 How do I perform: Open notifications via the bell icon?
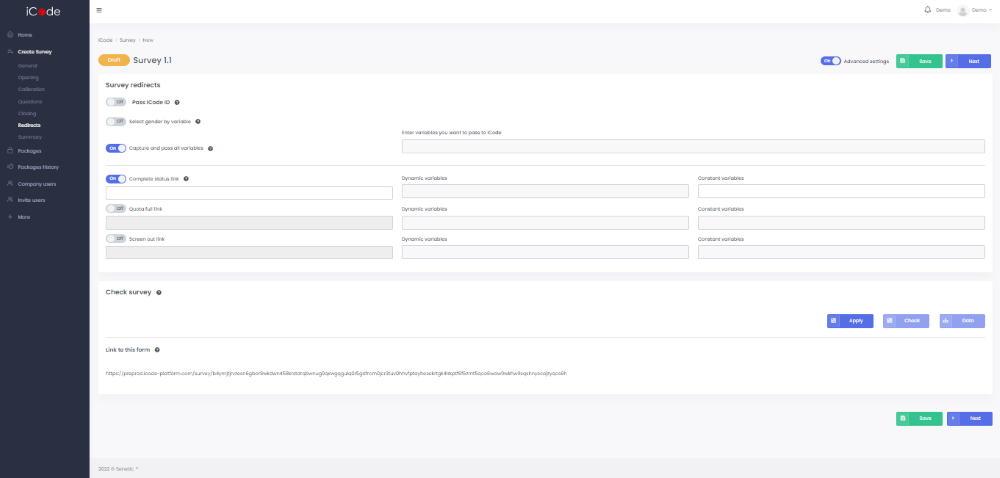tap(927, 10)
